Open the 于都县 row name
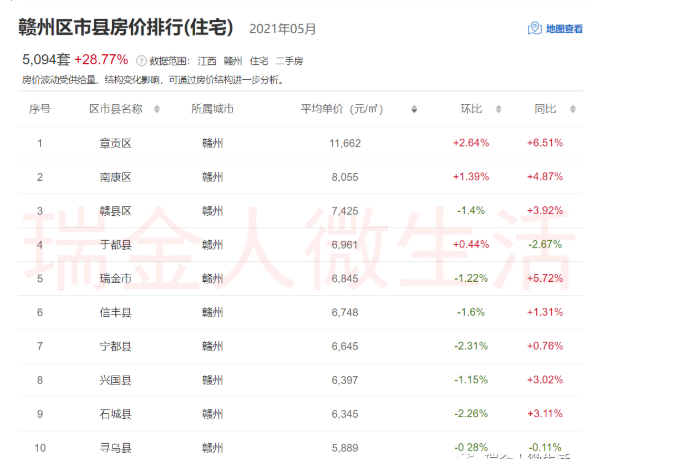 115,245
